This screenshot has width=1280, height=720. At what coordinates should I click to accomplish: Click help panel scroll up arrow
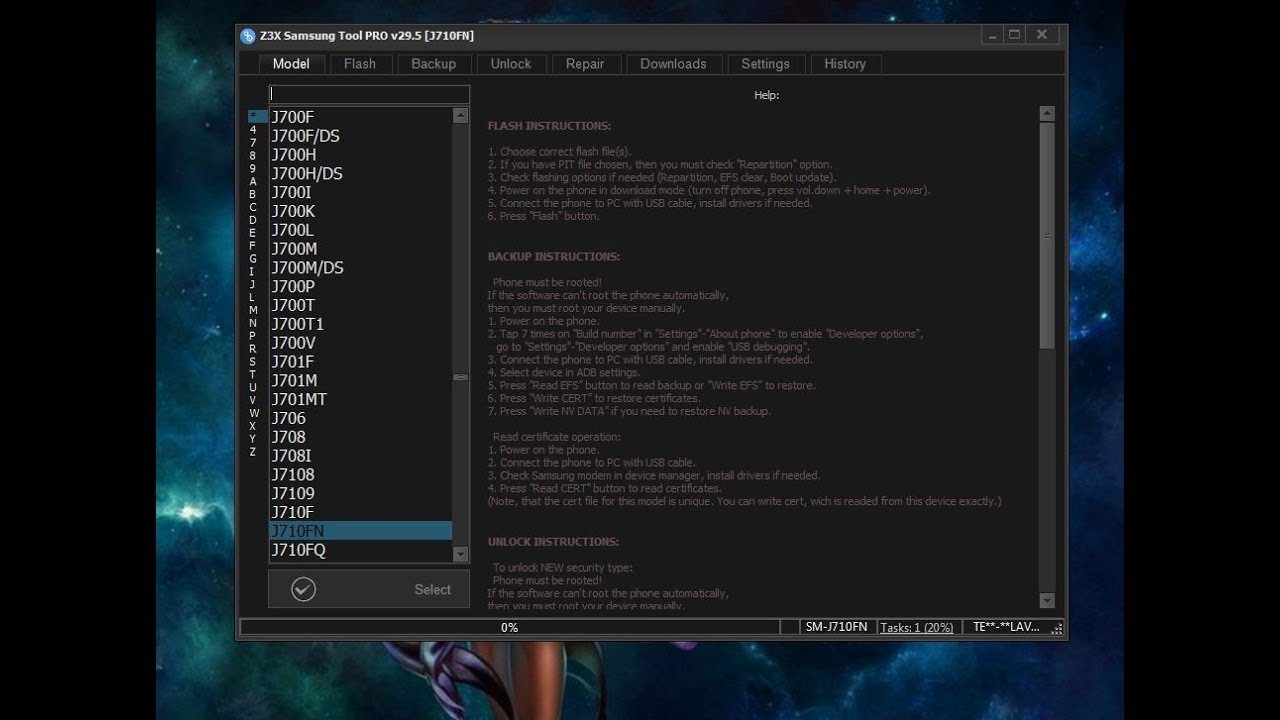click(x=1047, y=114)
